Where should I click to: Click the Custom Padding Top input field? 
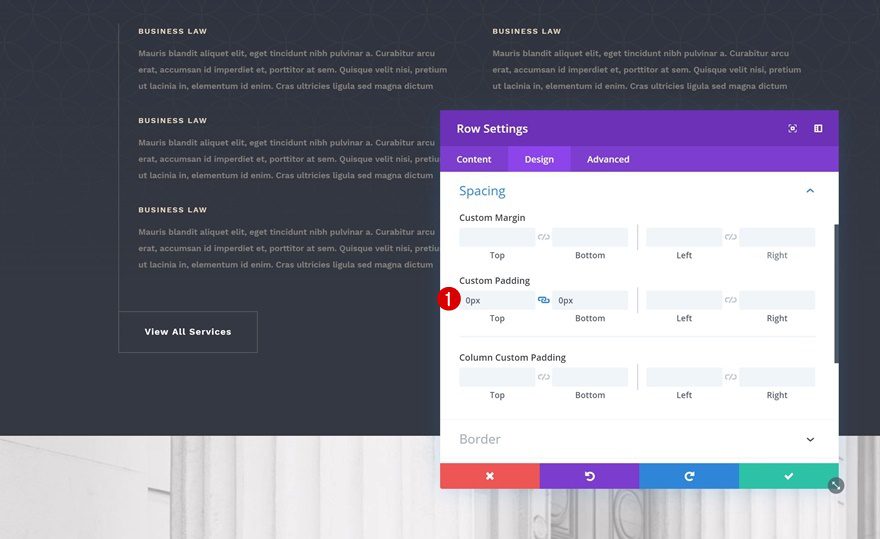(497, 300)
